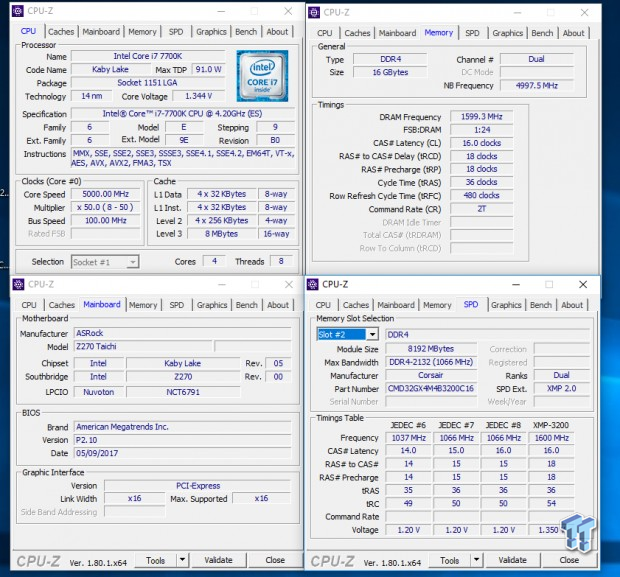Minimize the SPD CPU-Z window
This screenshot has height=577, width=620.
pyautogui.click(x=516, y=284)
